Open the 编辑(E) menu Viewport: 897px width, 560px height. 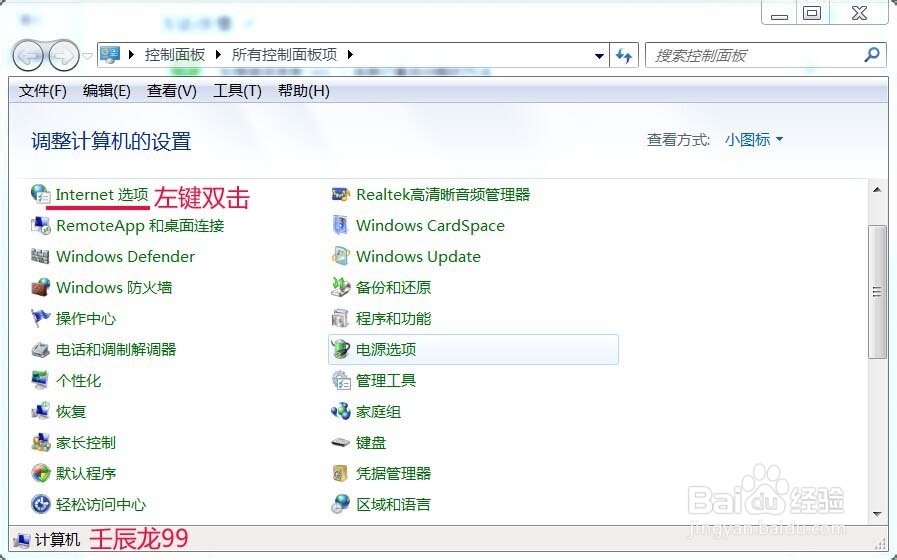pyautogui.click(x=106, y=90)
